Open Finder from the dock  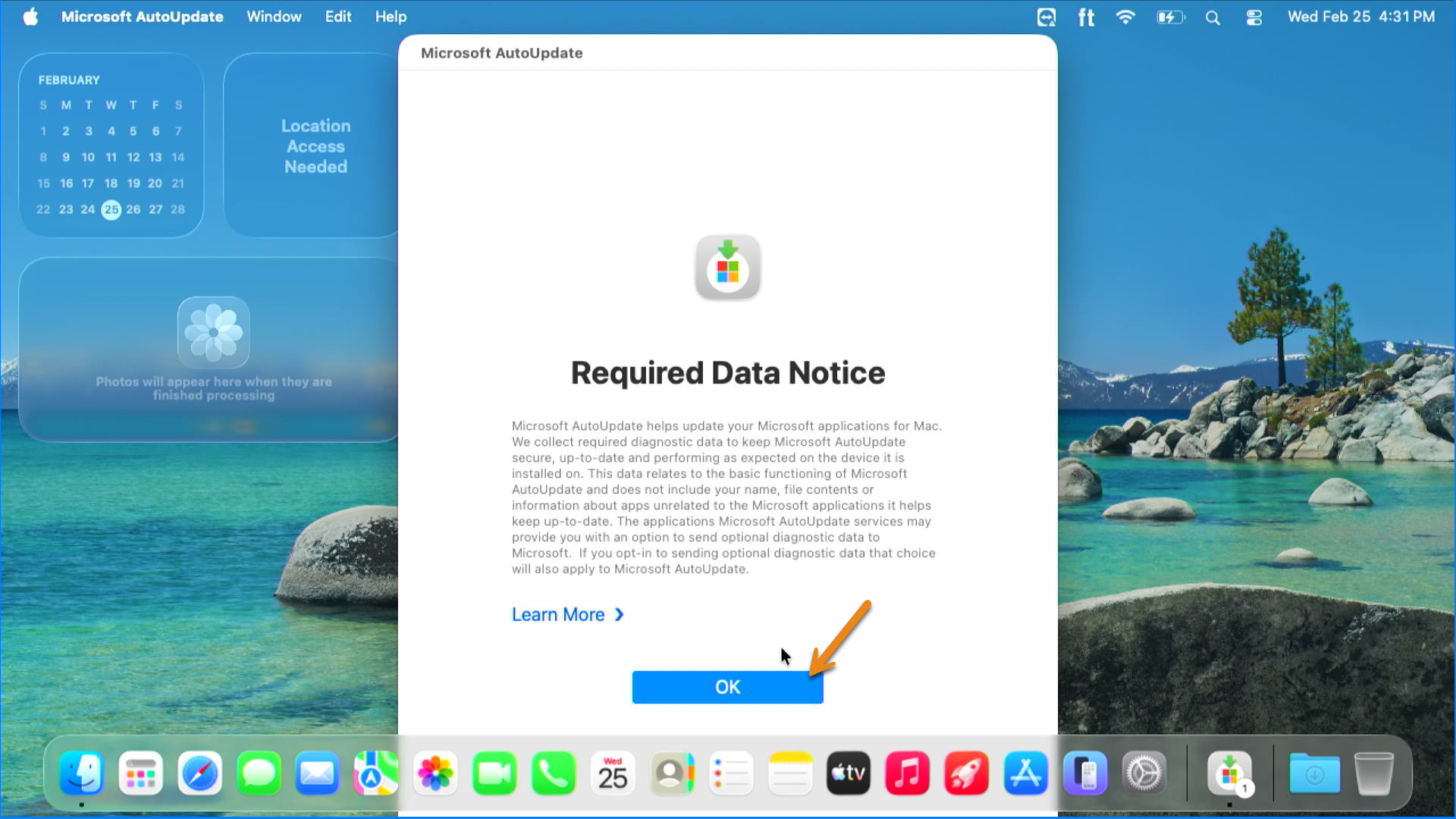pyautogui.click(x=81, y=773)
